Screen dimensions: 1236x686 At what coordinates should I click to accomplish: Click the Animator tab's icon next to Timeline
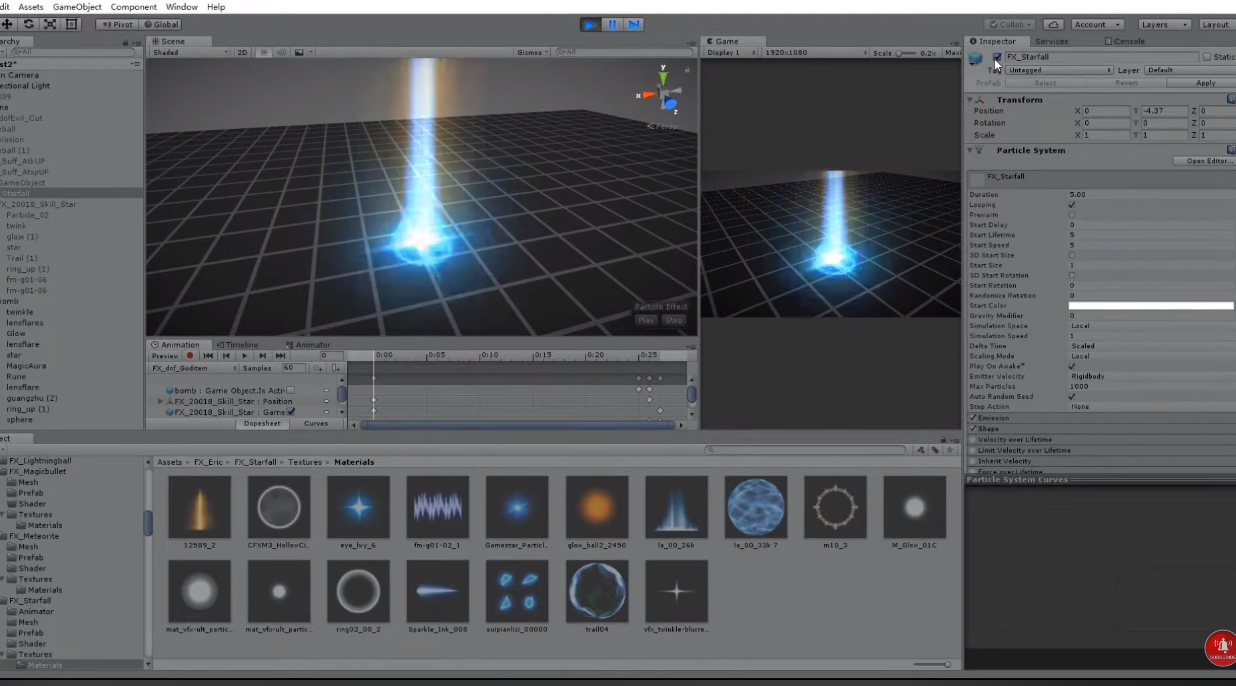pyautogui.click(x=290, y=345)
